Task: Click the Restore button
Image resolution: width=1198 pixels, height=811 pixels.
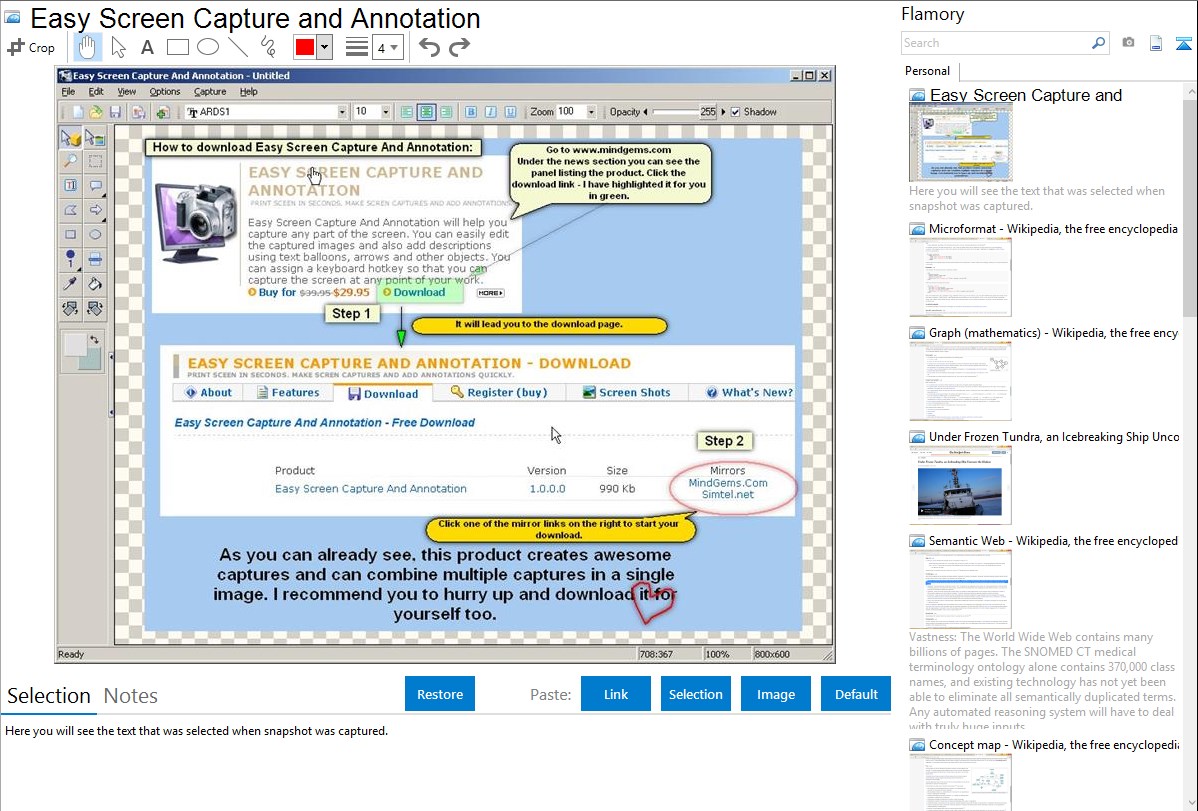Action: click(440, 694)
